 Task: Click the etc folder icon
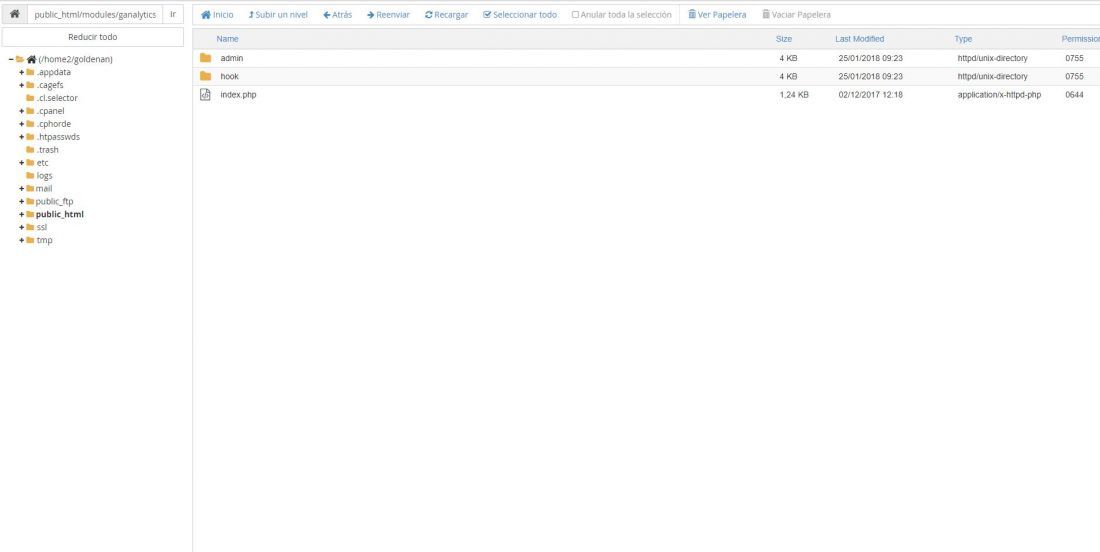30,163
